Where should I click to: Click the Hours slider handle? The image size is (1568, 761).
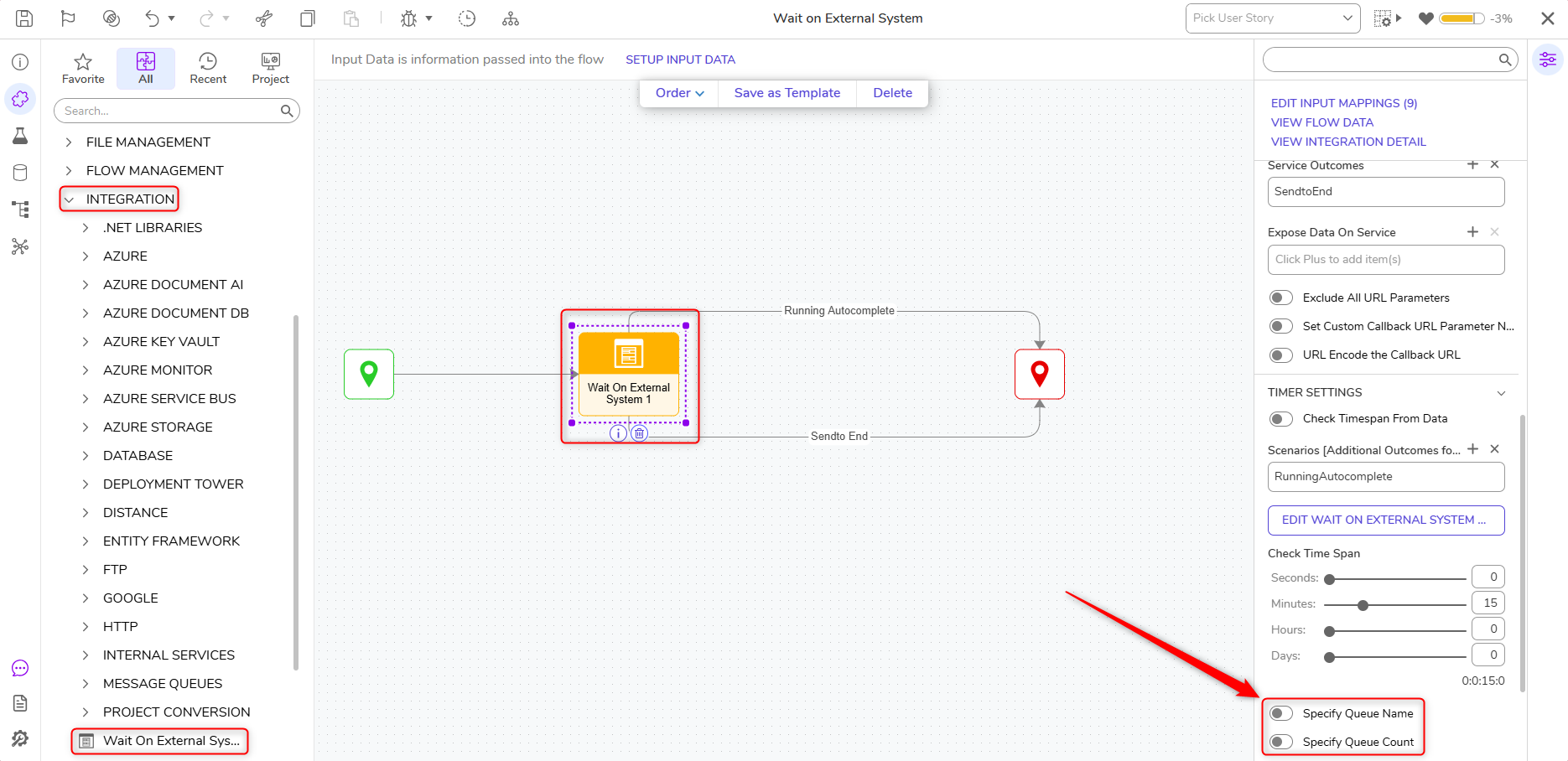[1329, 631]
